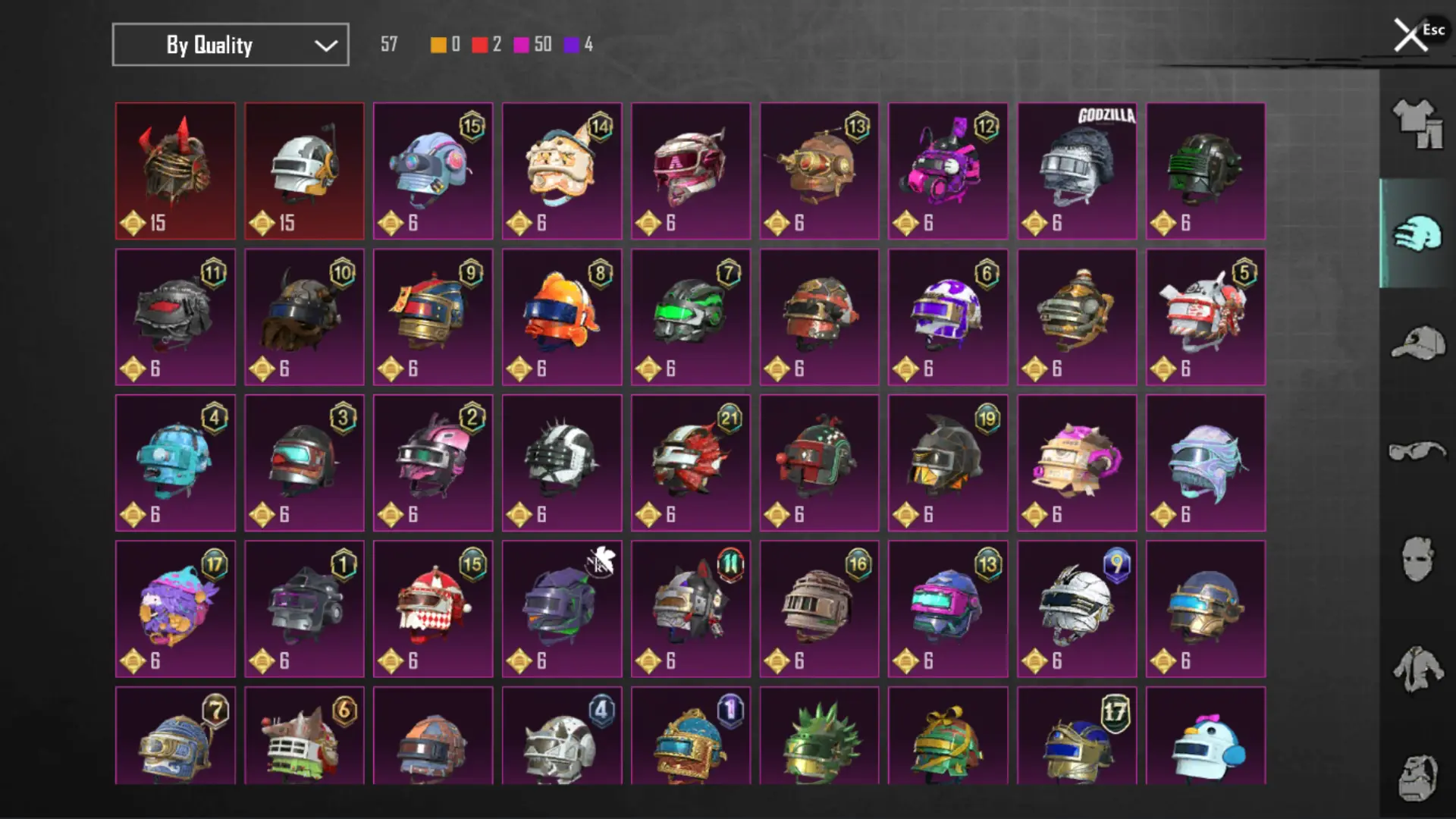Image resolution: width=1456 pixels, height=819 pixels.
Task: Select the red horned helmet costing 15
Action: (175, 171)
